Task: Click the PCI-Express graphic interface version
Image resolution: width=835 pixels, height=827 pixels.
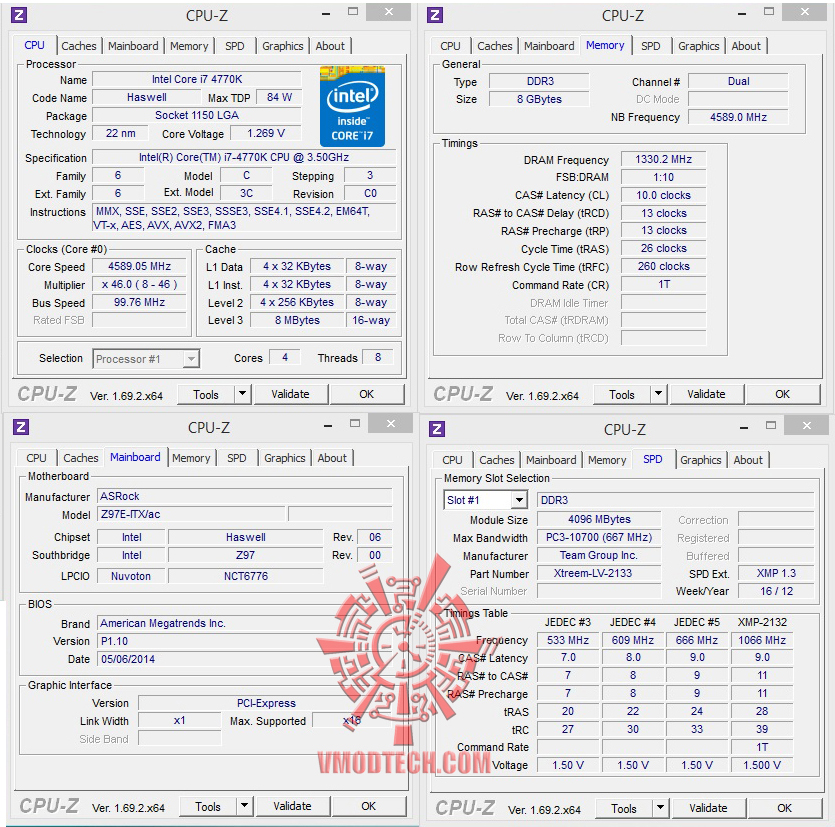Action: coord(266,703)
